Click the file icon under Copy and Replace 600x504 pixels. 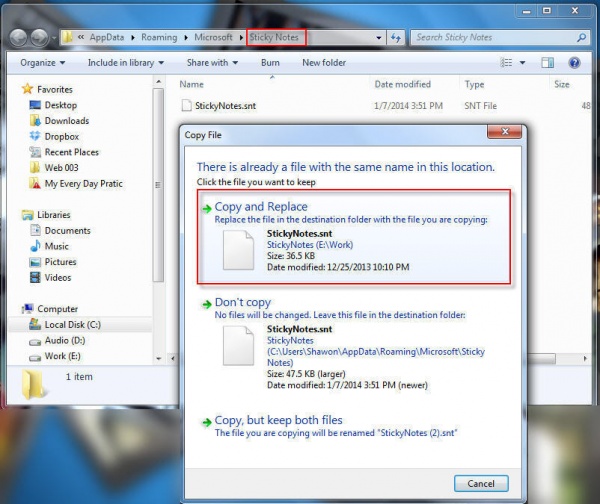(x=238, y=250)
